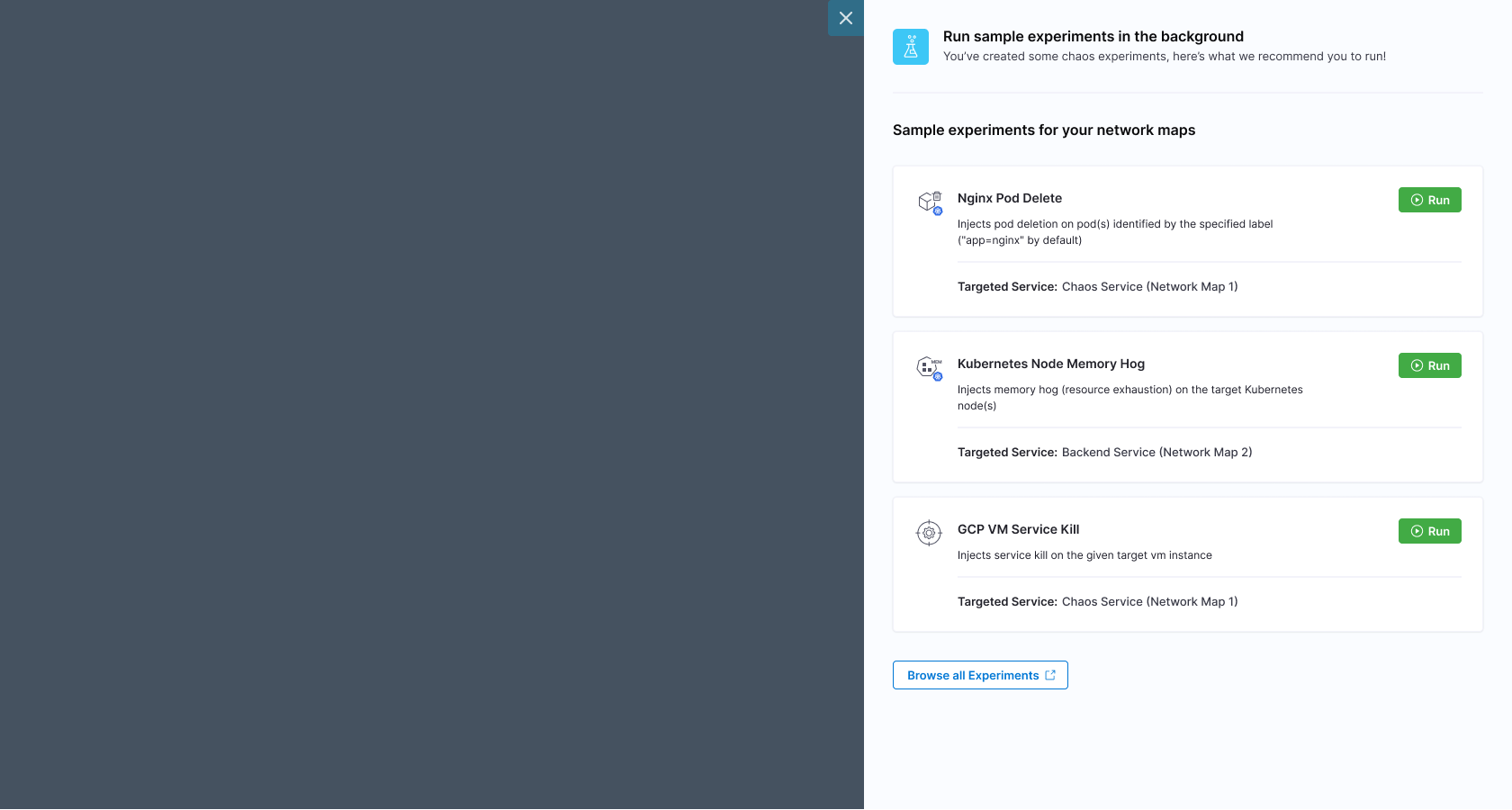Select the Nginx Pod Delete title
1512x810 pixels.
(1010, 198)
